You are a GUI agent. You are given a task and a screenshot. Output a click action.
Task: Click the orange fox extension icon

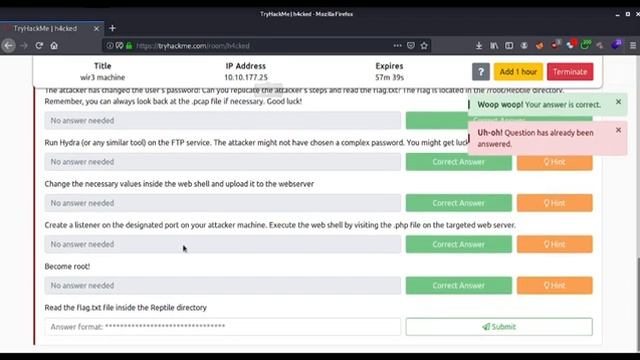coord(540,46)
